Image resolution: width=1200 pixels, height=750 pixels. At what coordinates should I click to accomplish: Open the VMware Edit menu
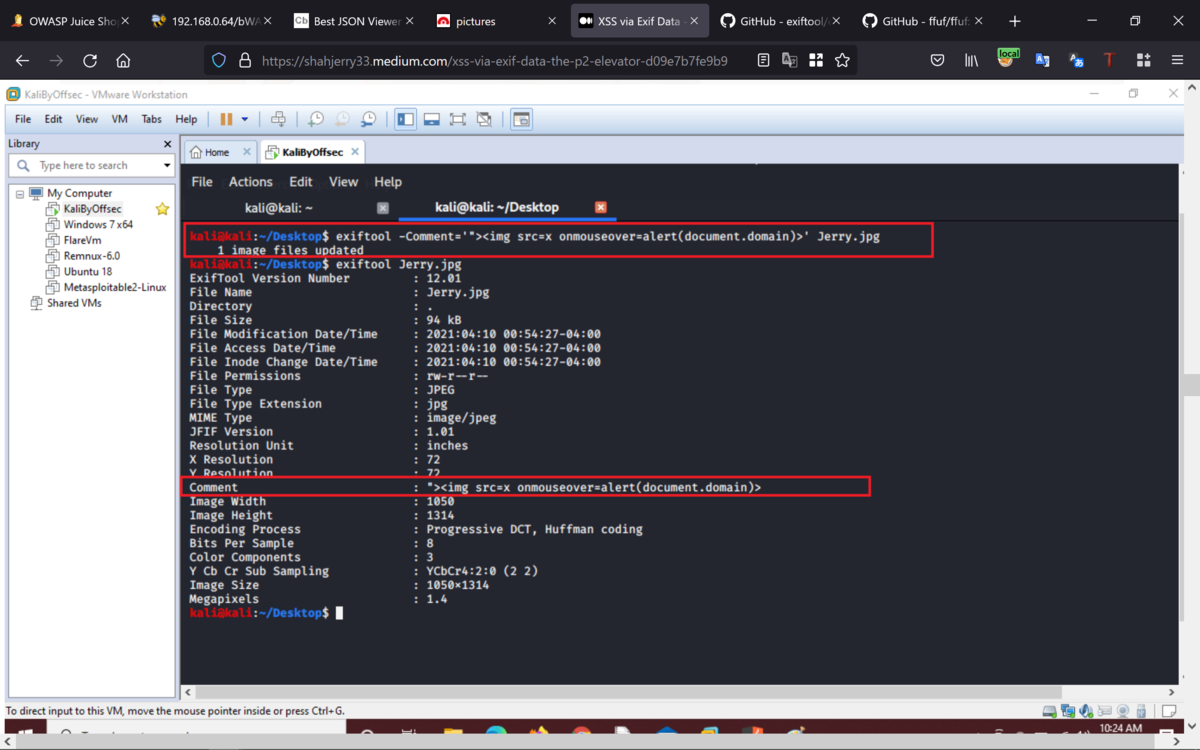(x=53, y=119)
